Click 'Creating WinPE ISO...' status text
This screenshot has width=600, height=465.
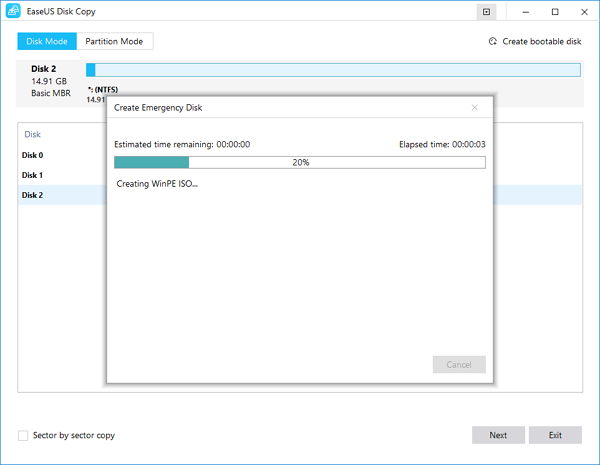(x=157, y=184)
